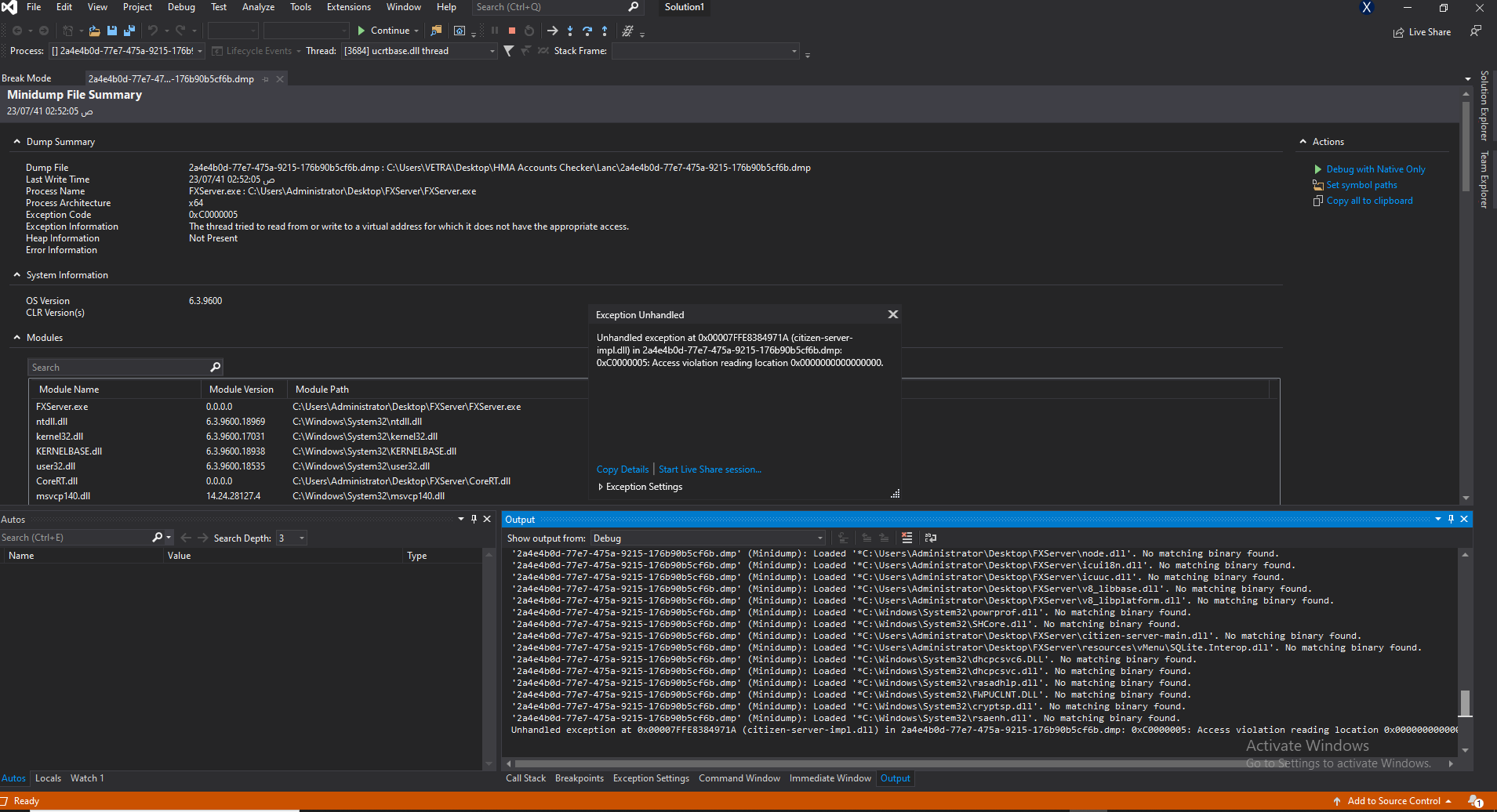Image resolution: width=1497 pixels, height=812 pixels.
Task: Open the Debug menu
Action: point(181,7)
